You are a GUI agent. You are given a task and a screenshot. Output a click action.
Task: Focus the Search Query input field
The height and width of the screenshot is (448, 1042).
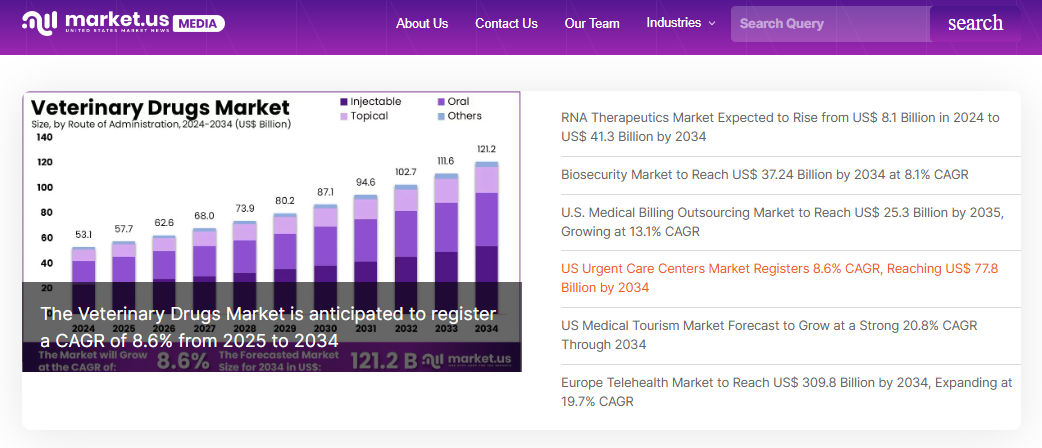point(831,24)
